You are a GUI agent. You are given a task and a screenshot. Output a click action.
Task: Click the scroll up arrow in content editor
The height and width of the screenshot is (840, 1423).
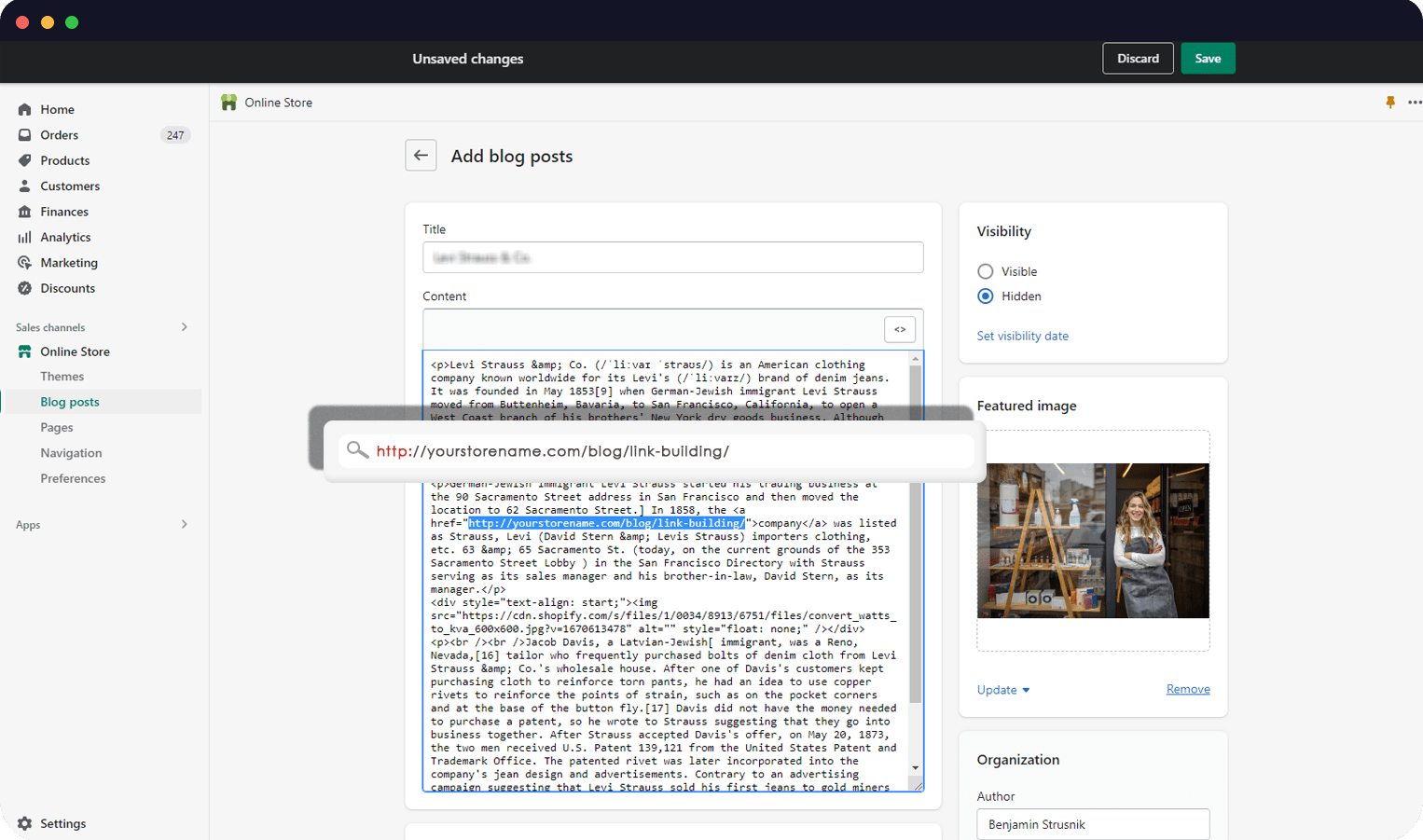tap(916, 358)
